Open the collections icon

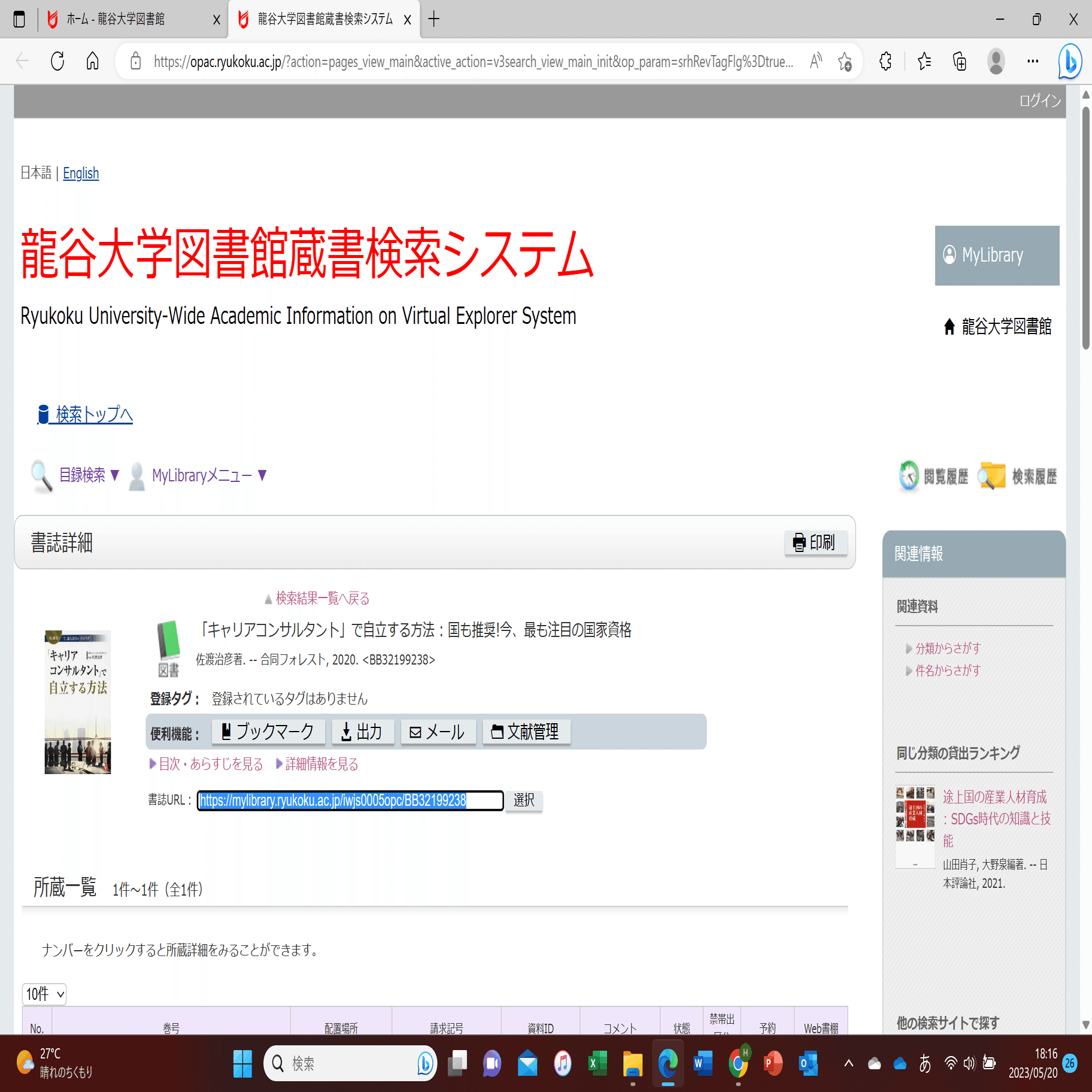[x=960, y=61]
